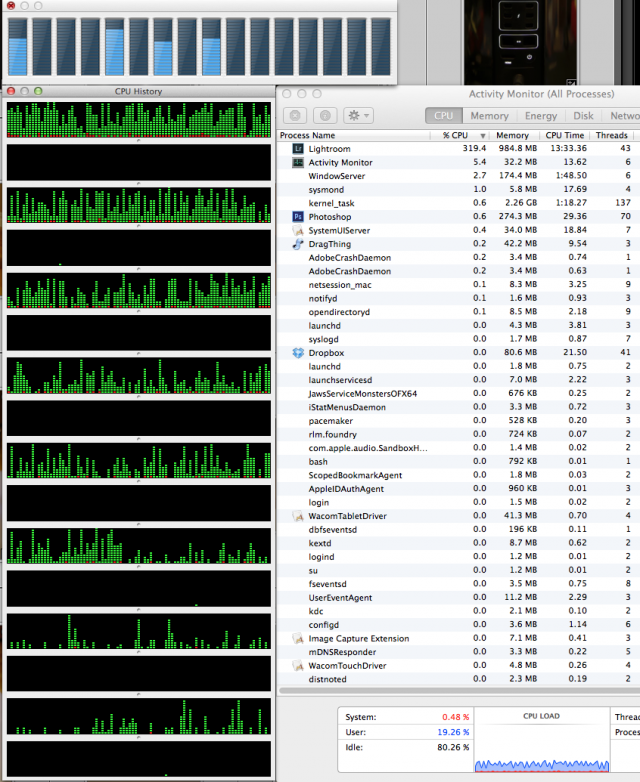This screenshot has width=640, height=782.
Task: Close the CPU History window
Action: [11, 91]
